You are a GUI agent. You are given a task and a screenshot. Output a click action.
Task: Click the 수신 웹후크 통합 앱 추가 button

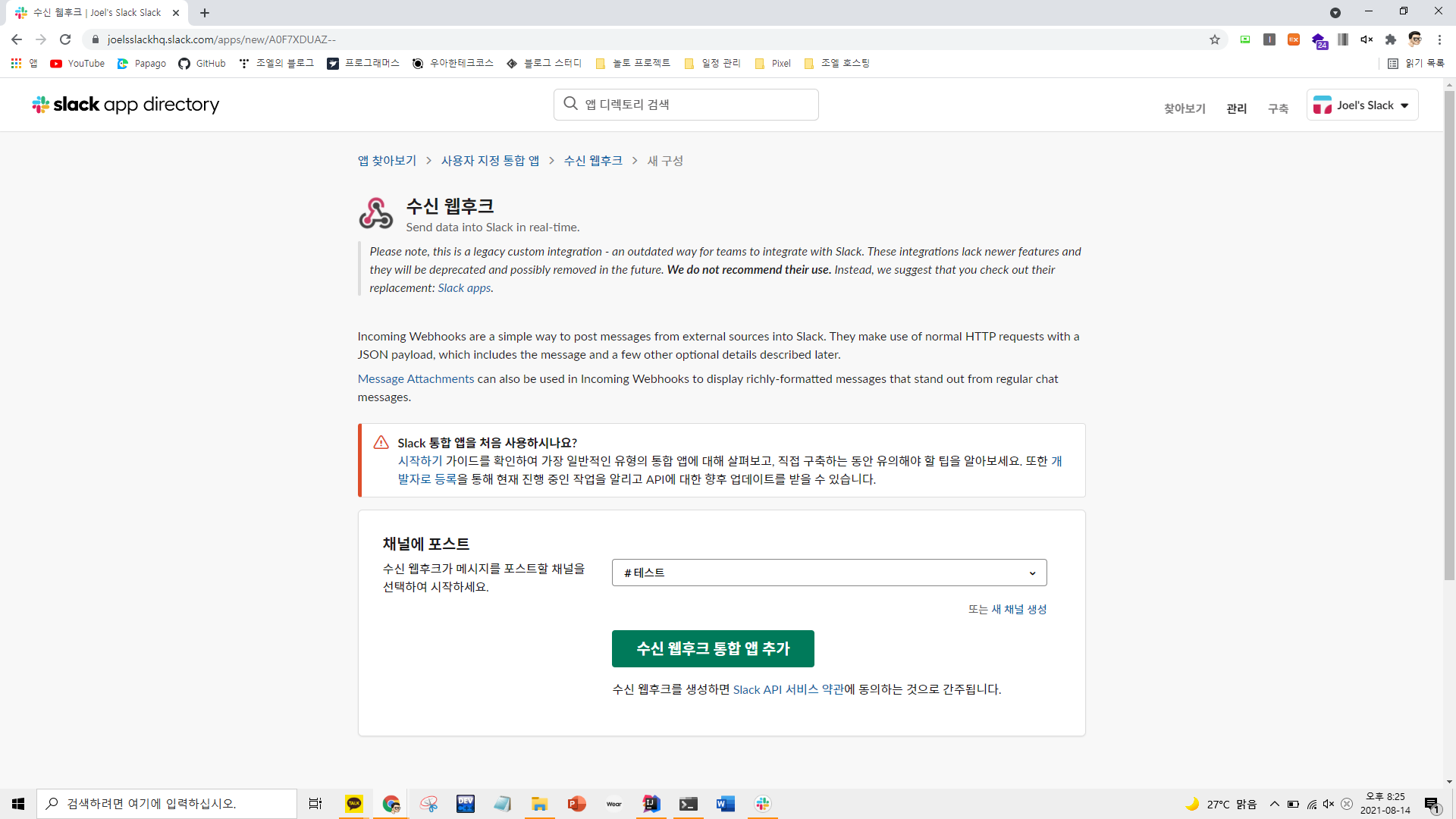click(x=713, y=648)
